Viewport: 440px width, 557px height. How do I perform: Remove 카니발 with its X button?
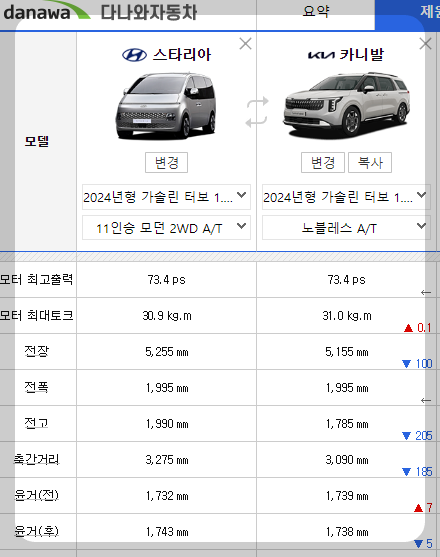[425, 44]
